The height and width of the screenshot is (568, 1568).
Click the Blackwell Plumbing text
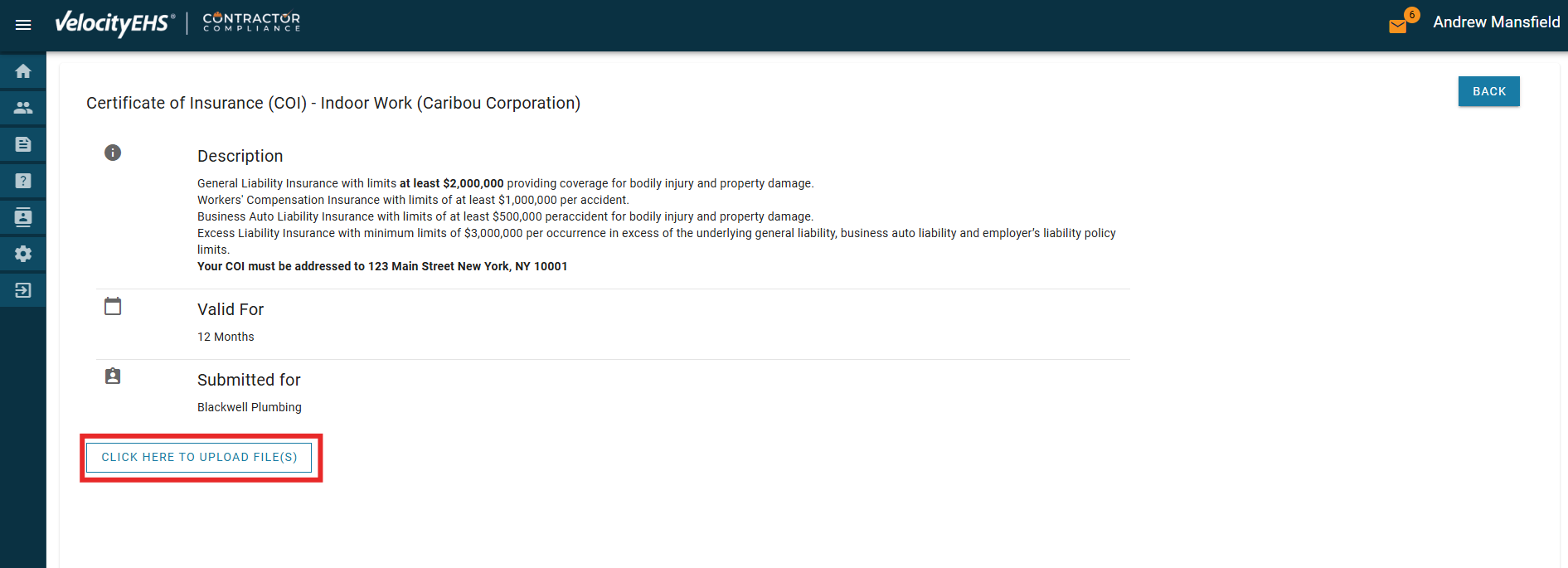pos(250,407)
